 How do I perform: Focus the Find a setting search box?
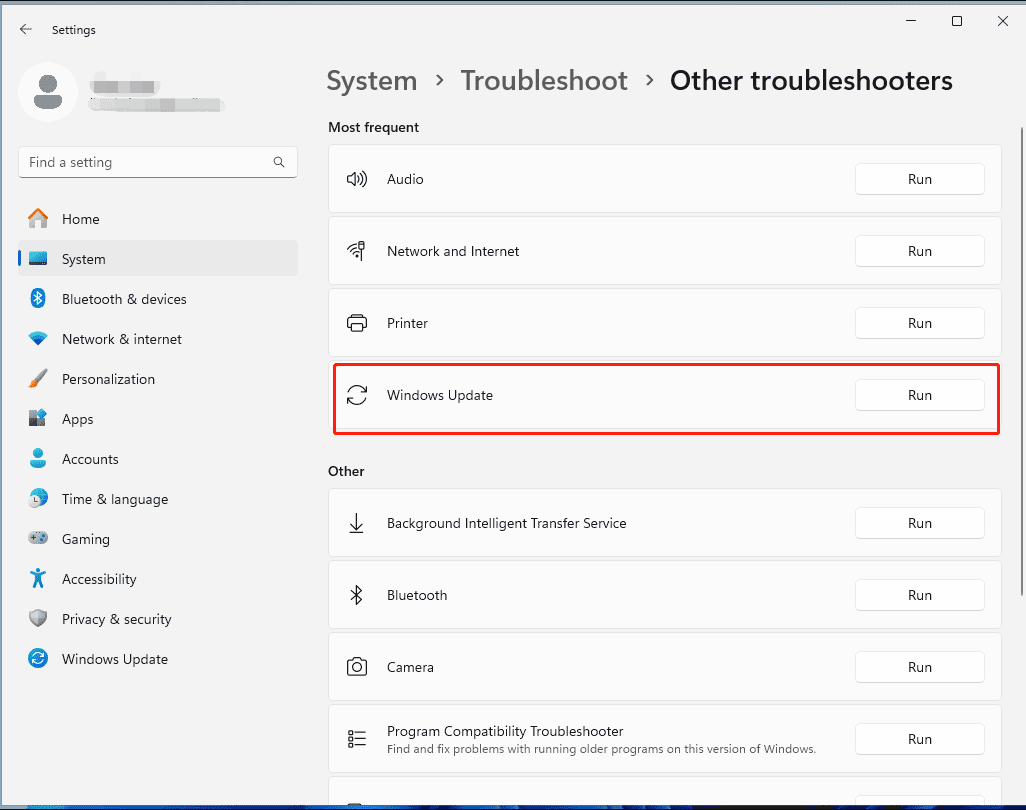coord(158,162)
